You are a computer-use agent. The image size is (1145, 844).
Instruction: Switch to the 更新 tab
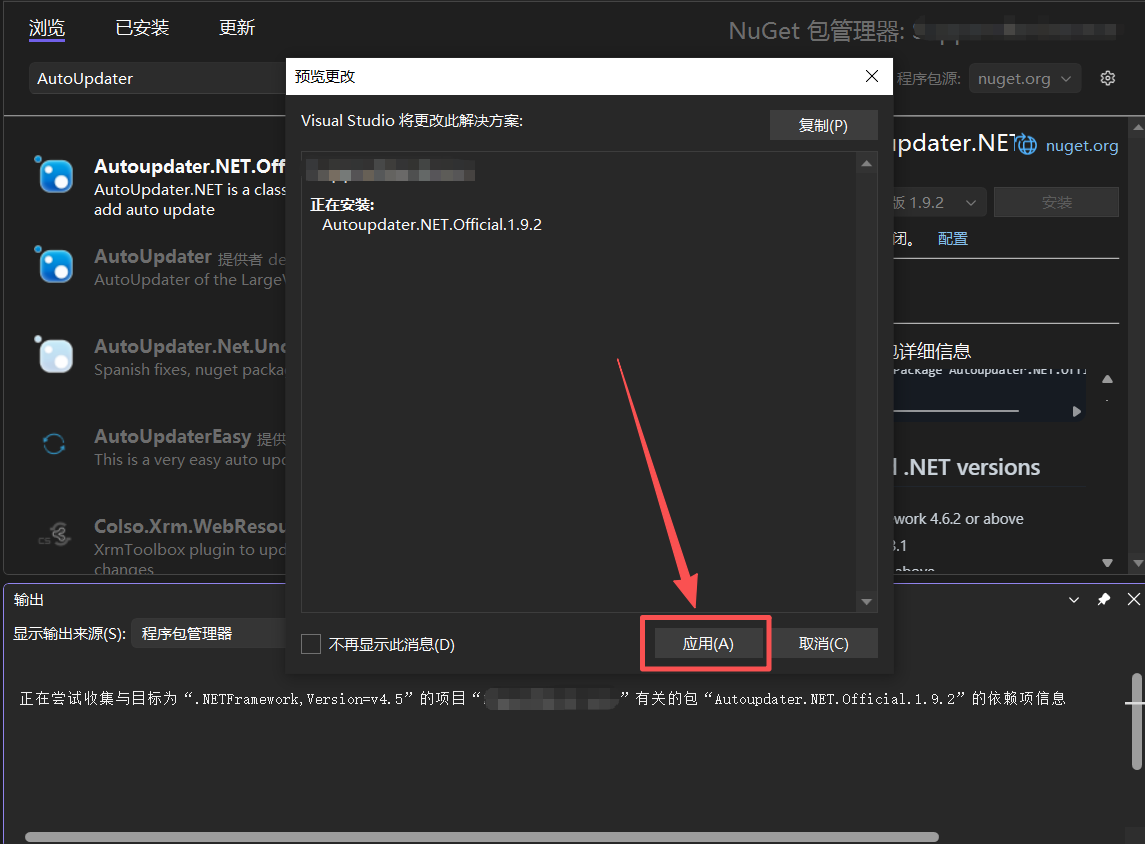[237, 28]
